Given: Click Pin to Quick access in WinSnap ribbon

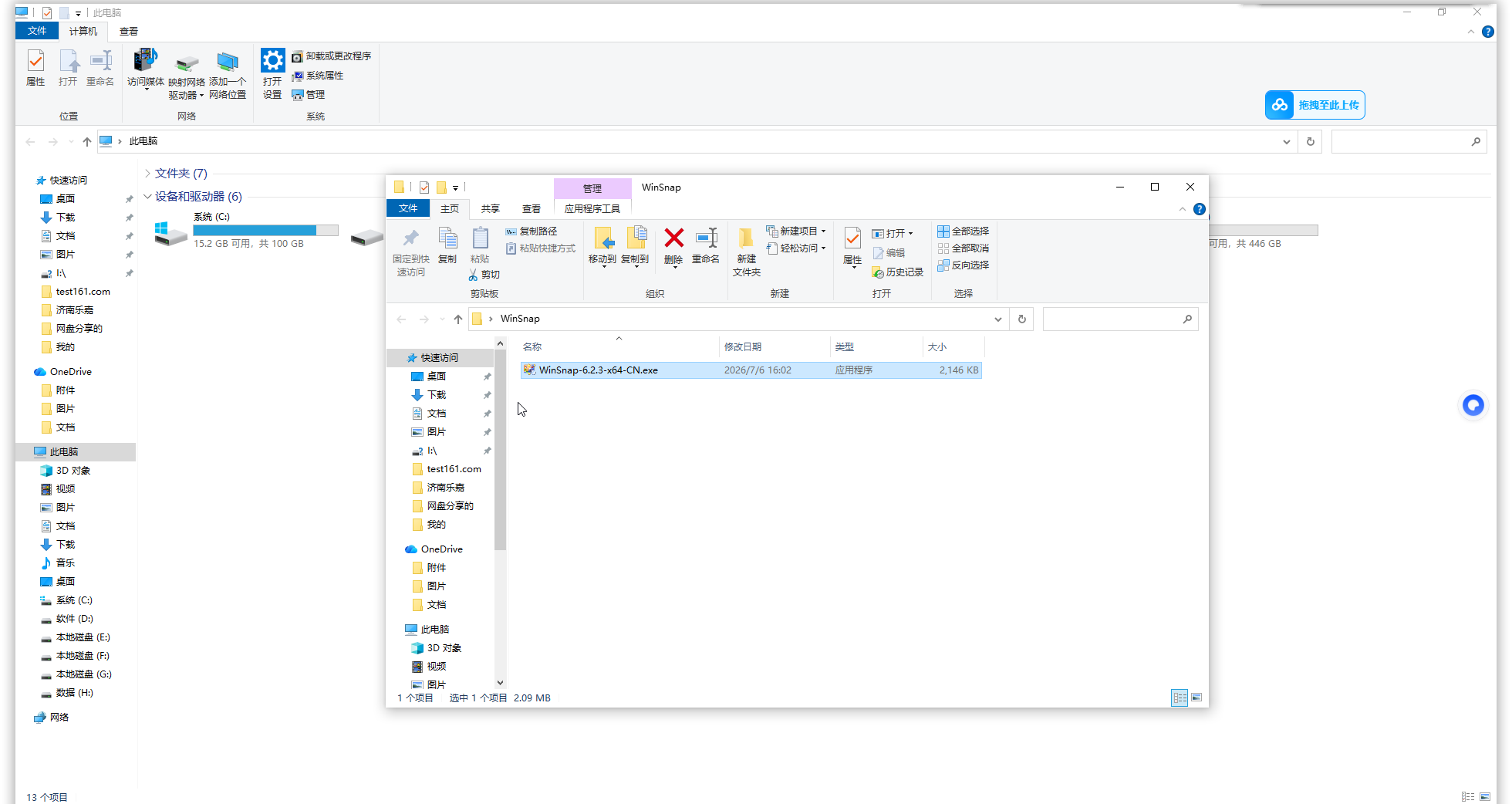Looking at the screenshot, I should [x=410, y=252].
